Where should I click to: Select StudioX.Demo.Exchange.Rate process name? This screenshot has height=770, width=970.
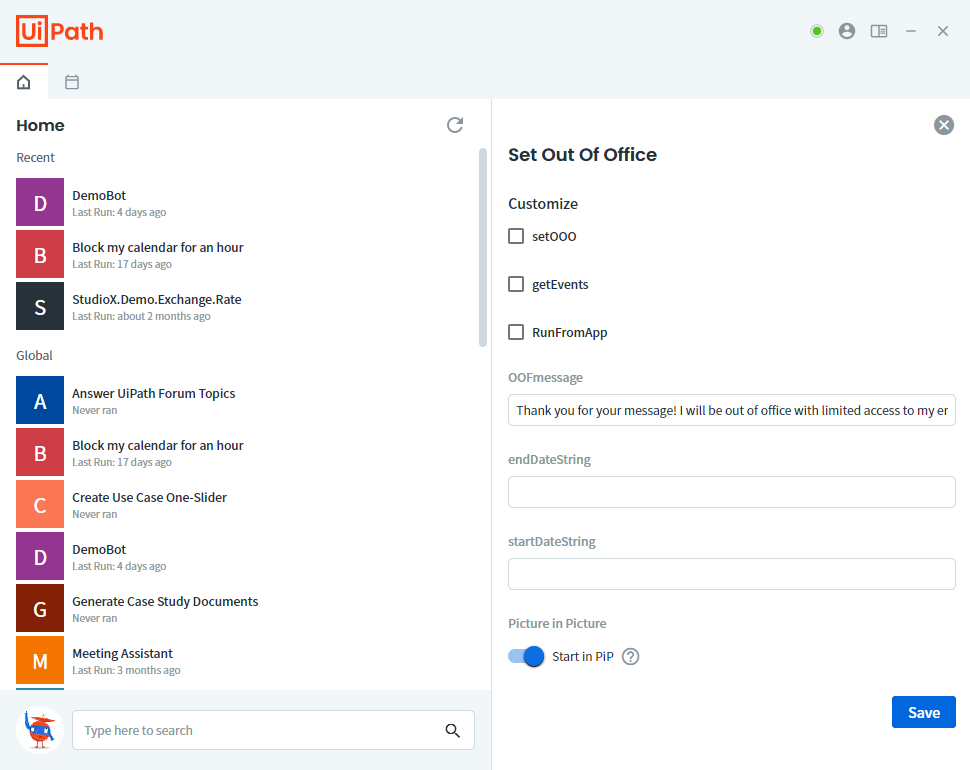click(157, 299)
